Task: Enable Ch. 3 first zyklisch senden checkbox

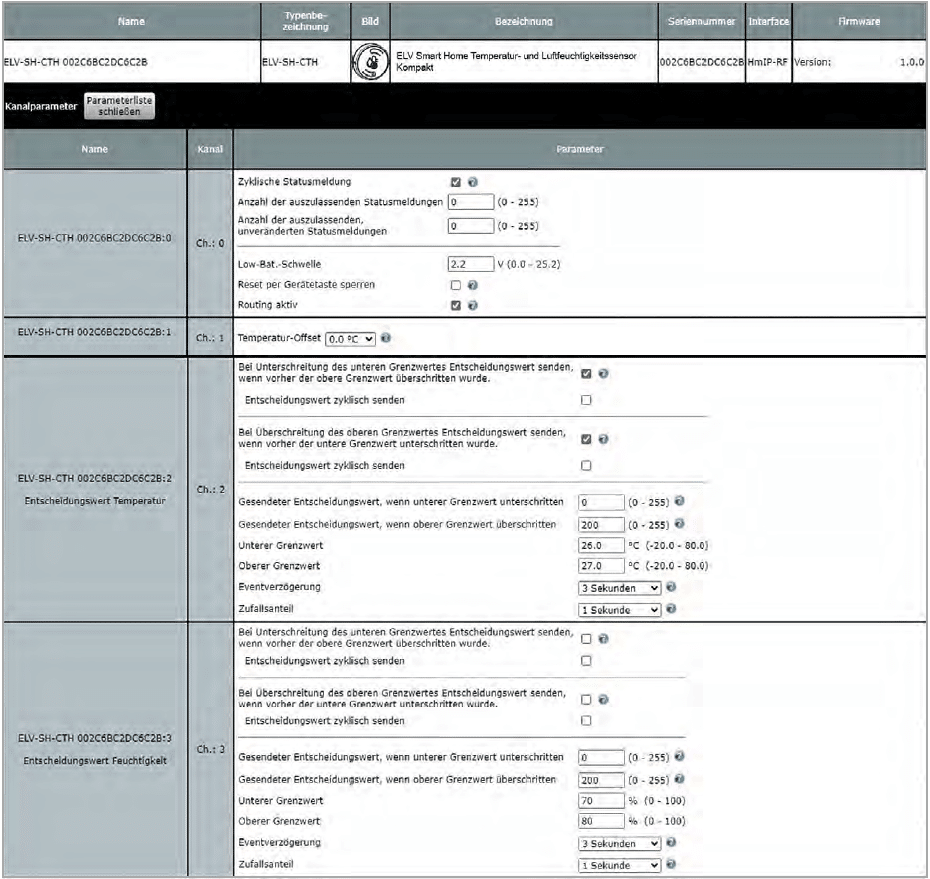Action: click(x=586, y=661)
